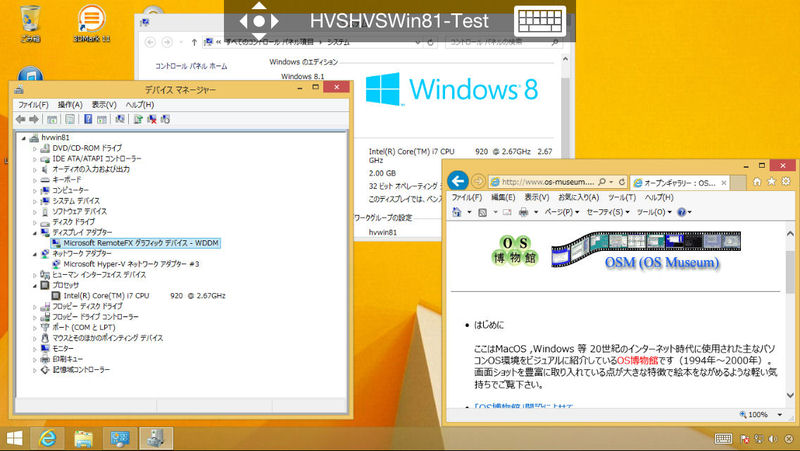Viewport: 800px width, 451px height.
Task: Open ツール(O) dropdown in IE command bar
Action: 654,212
